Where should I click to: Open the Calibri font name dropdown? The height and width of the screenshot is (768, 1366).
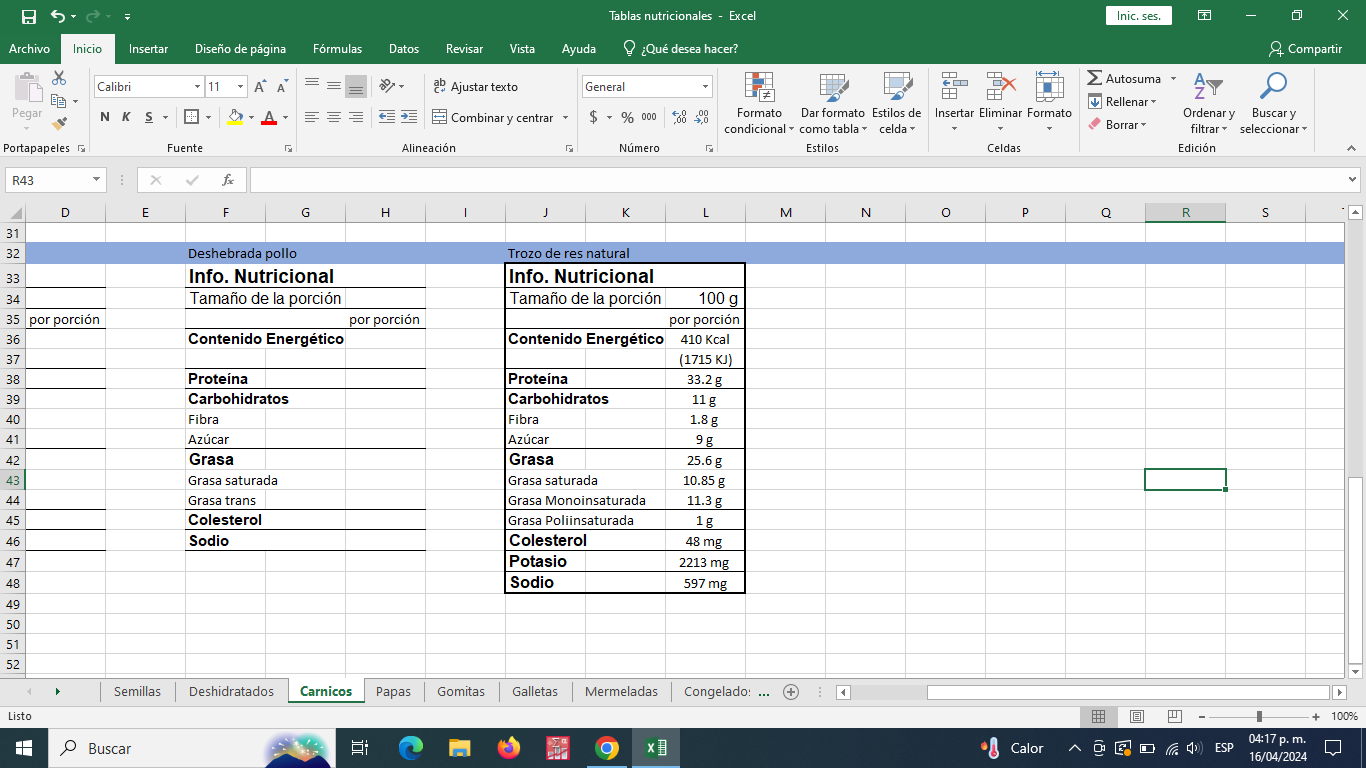click(197, 87)
